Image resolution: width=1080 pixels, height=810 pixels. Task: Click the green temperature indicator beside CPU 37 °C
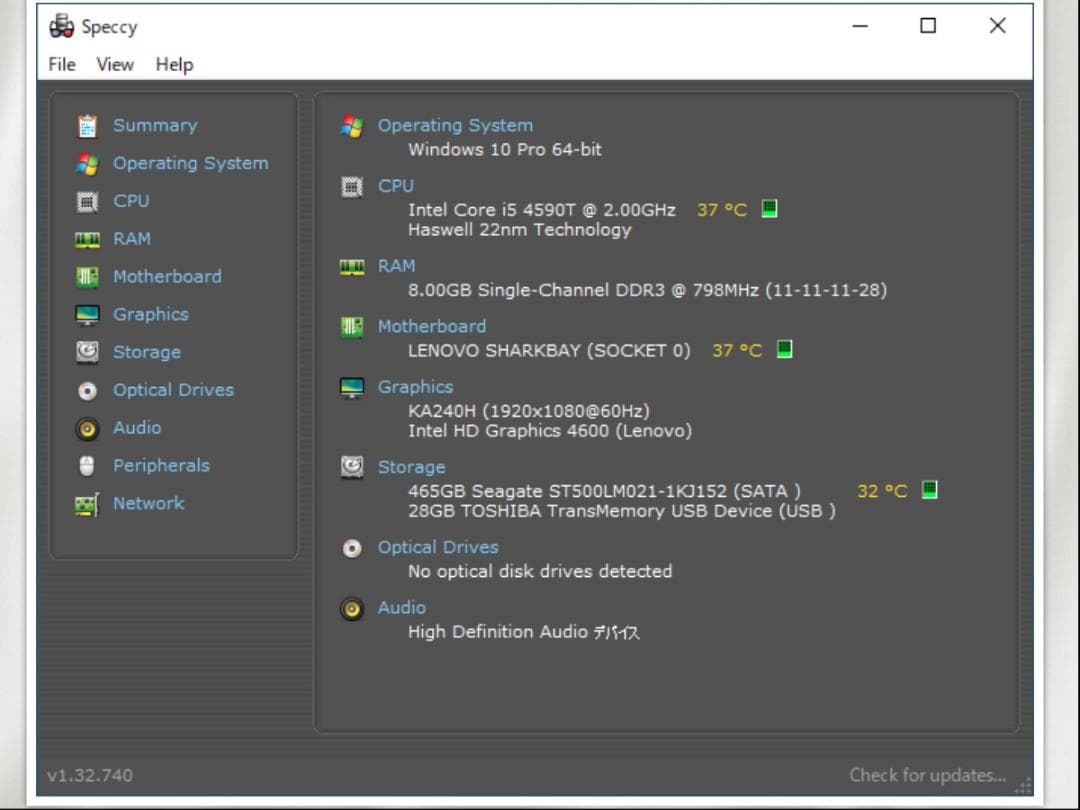(x=769, y=209)
